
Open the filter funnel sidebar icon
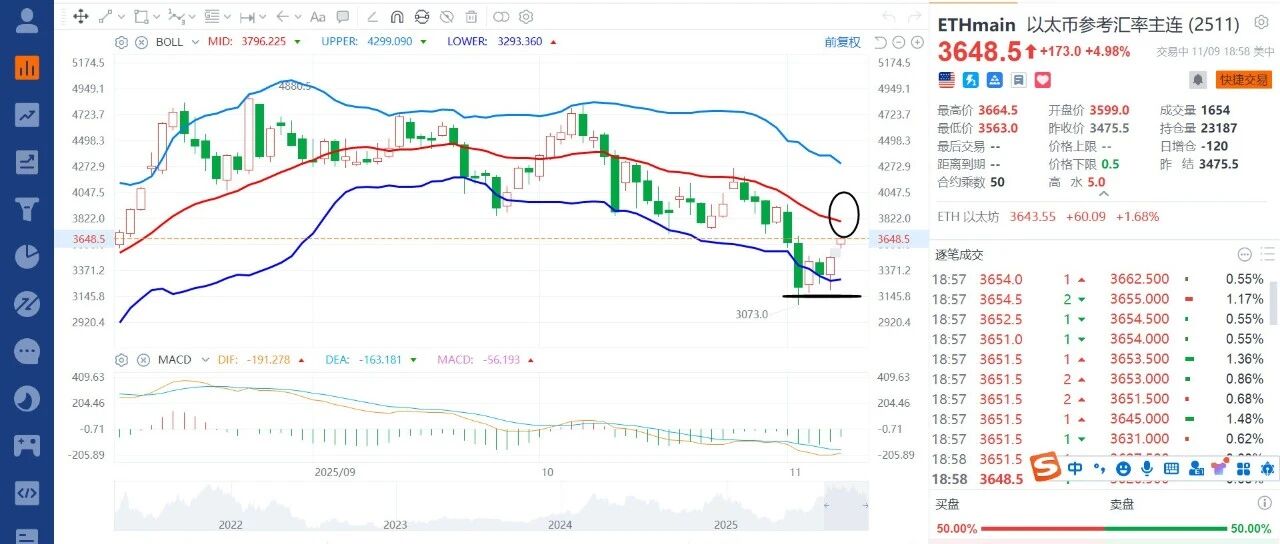[27, 209]
